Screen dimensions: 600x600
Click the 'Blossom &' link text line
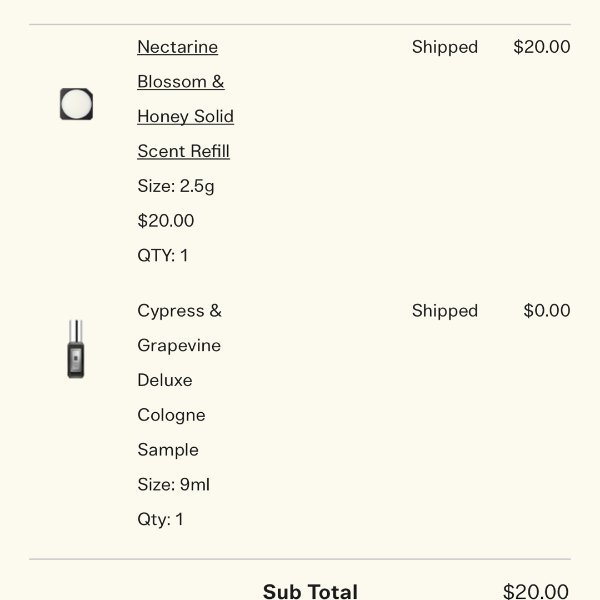pyautogui.click(x=181, y=82)
